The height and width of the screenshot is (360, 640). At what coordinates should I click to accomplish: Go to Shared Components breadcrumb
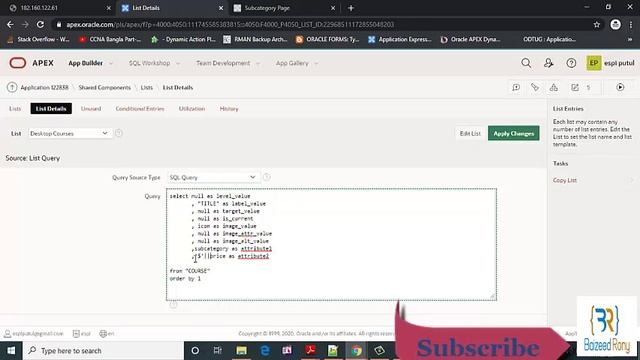click(104, 87)
